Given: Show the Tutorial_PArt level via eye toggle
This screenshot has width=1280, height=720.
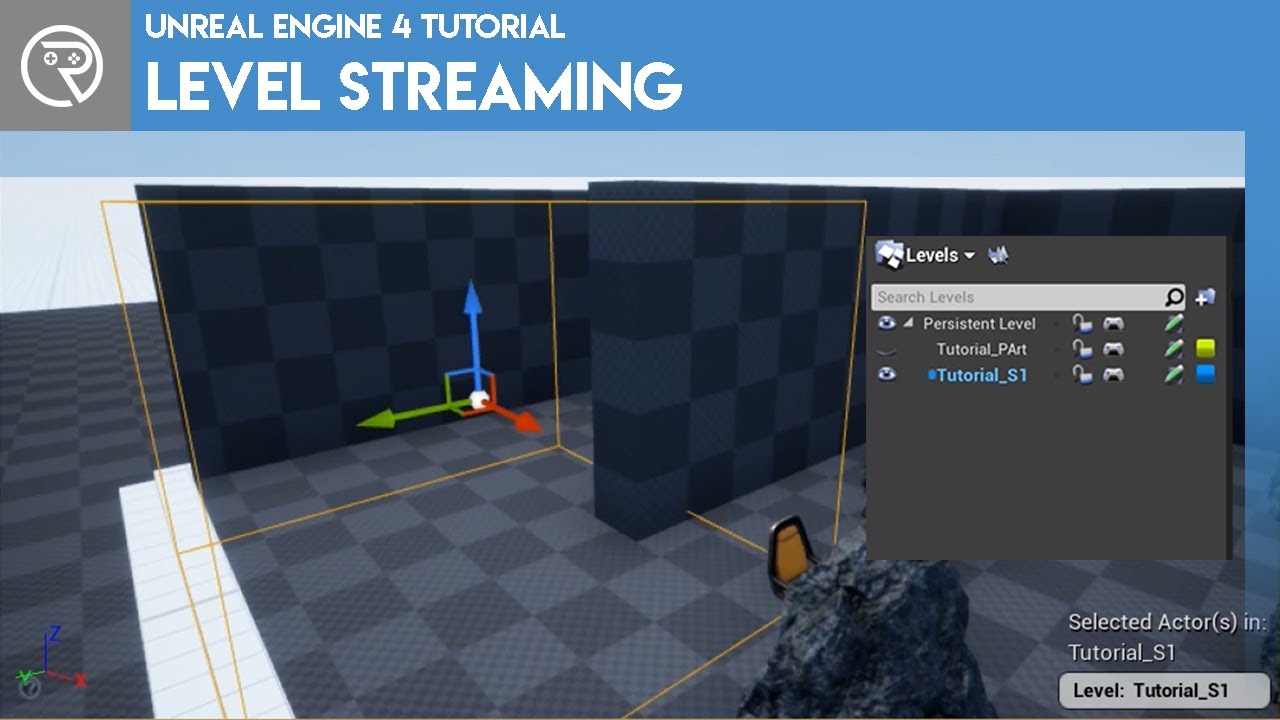Looking at the screenshot, I should [x=886, y=350].
